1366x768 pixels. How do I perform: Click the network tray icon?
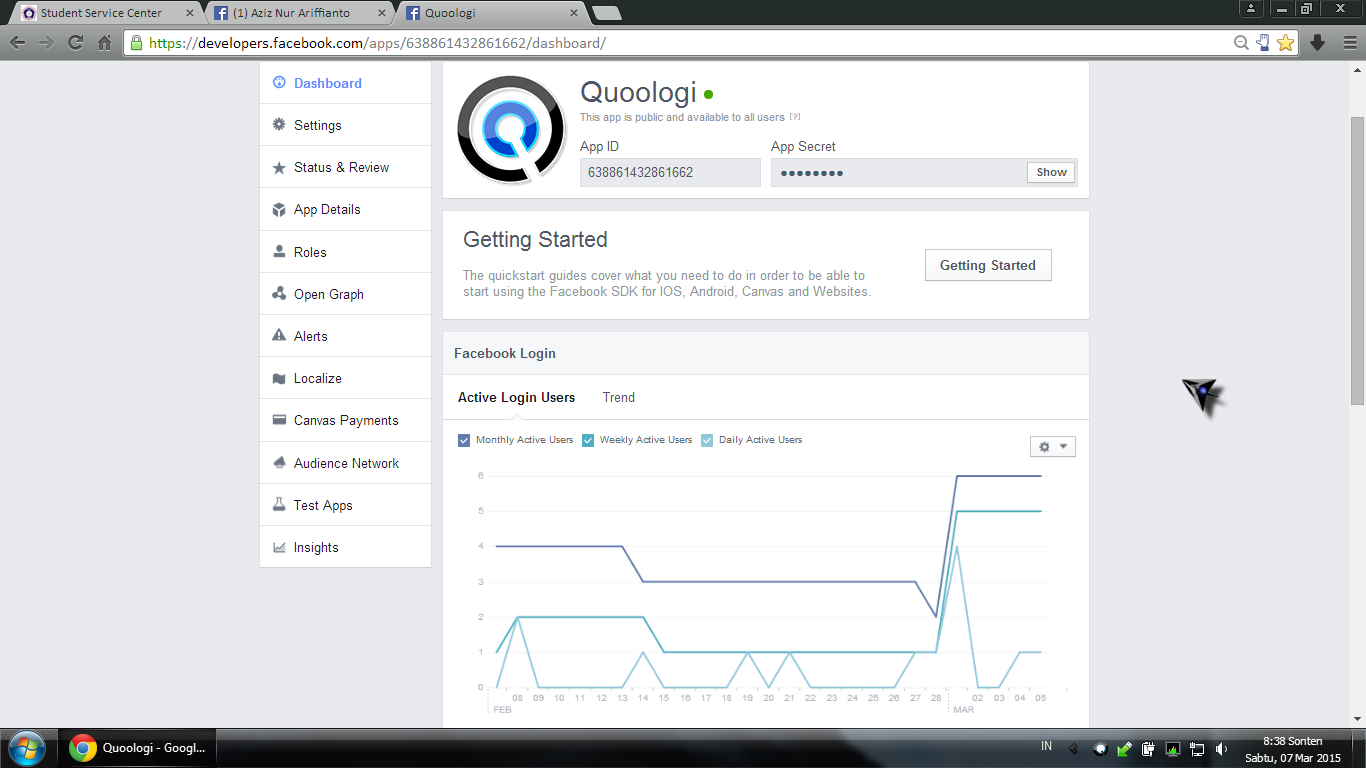(x=1196, y=748)
